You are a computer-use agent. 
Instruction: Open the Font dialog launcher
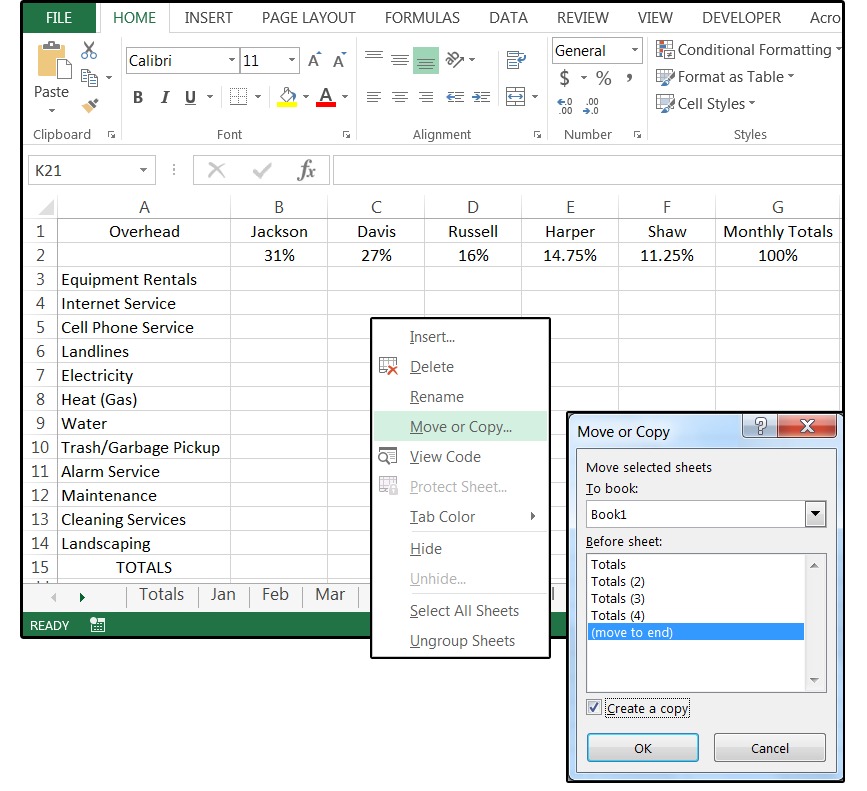(x=346, y=135)
